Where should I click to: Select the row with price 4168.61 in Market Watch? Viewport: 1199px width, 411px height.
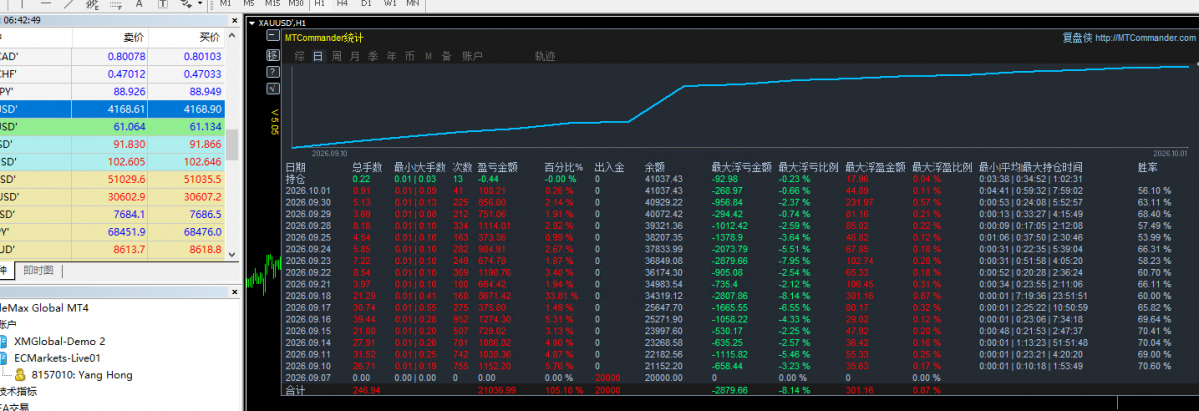click(112, 109)
